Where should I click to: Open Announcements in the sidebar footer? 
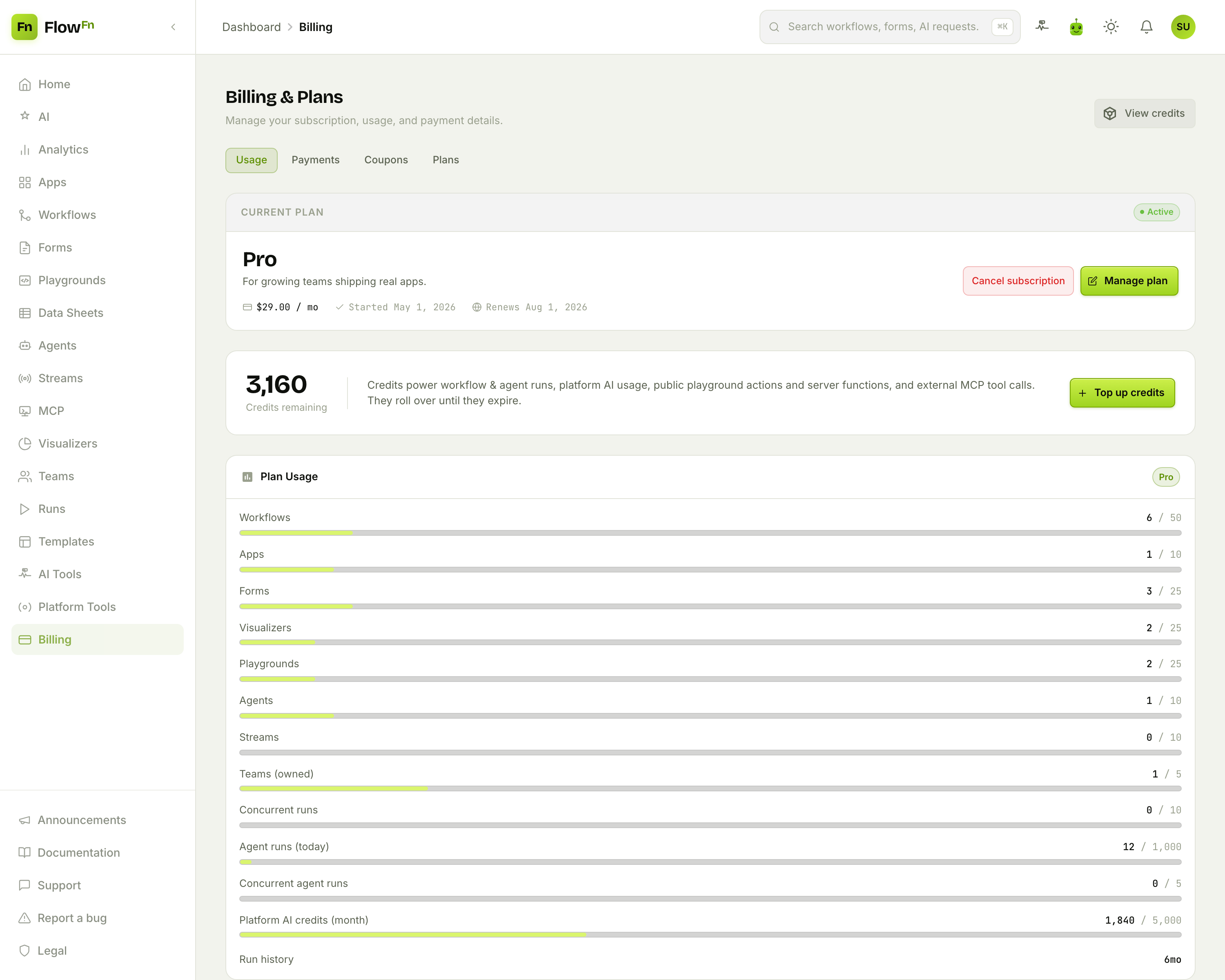pyautogui.click(x=97, y=820)
